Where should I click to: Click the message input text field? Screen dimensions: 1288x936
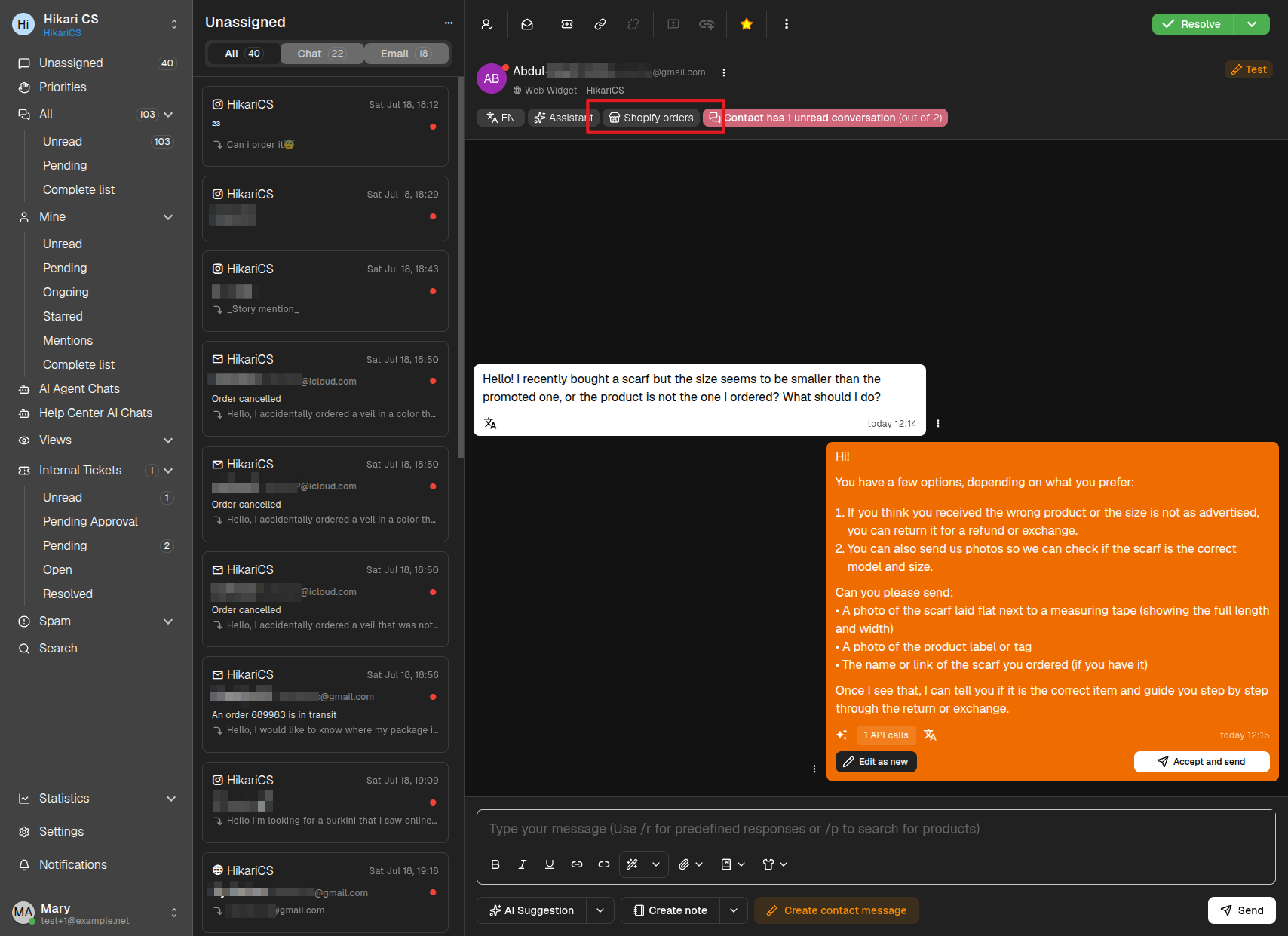coord(875,829)
